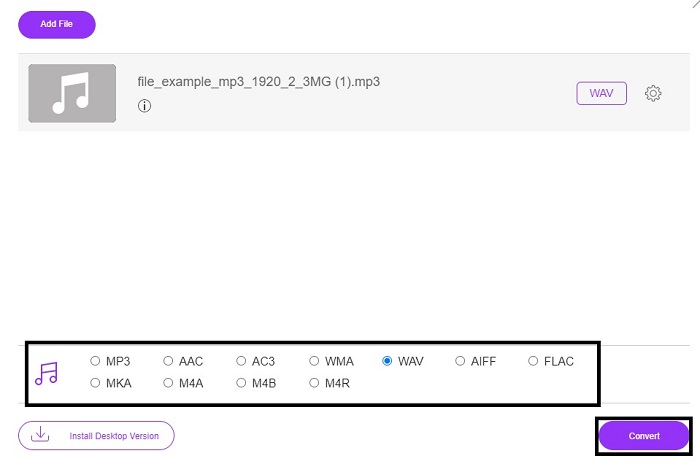Image resolution: width=700 pixels, height=464 pixels.
Task: Click the gray music note file thumbnail
Action: (72, 93)
